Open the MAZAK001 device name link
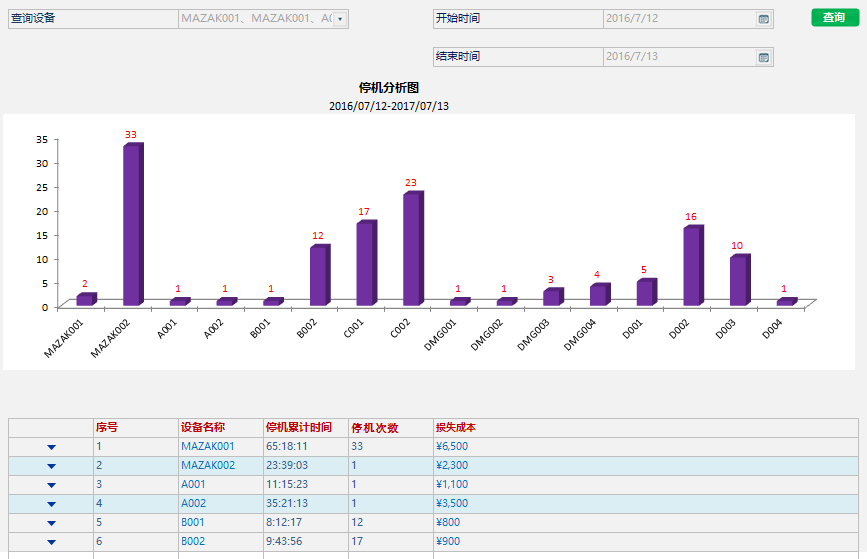867x559 pixels. pyautogui.click(x=208, y=447)
